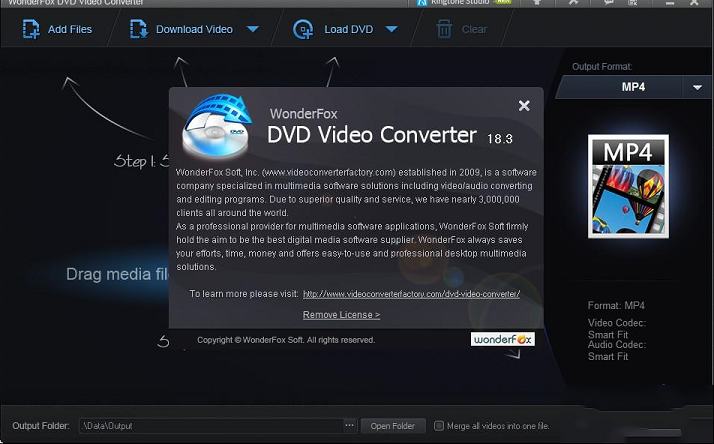This screenshot has width=714, height=444.
Task: Click the Download Video button
Action: click(x=181, y=29)
